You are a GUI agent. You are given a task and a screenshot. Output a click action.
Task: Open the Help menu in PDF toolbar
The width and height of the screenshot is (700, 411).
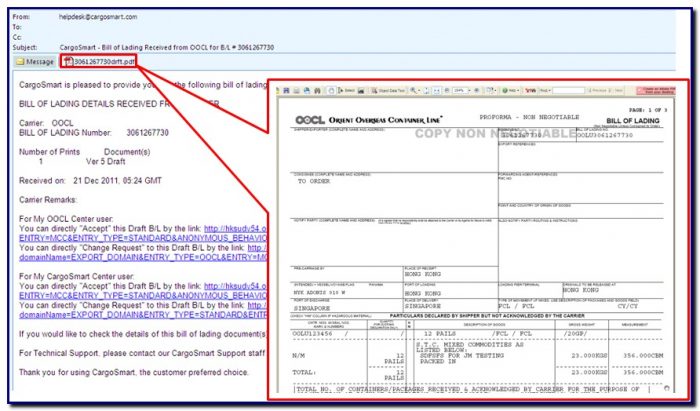(x=511, y=91)
